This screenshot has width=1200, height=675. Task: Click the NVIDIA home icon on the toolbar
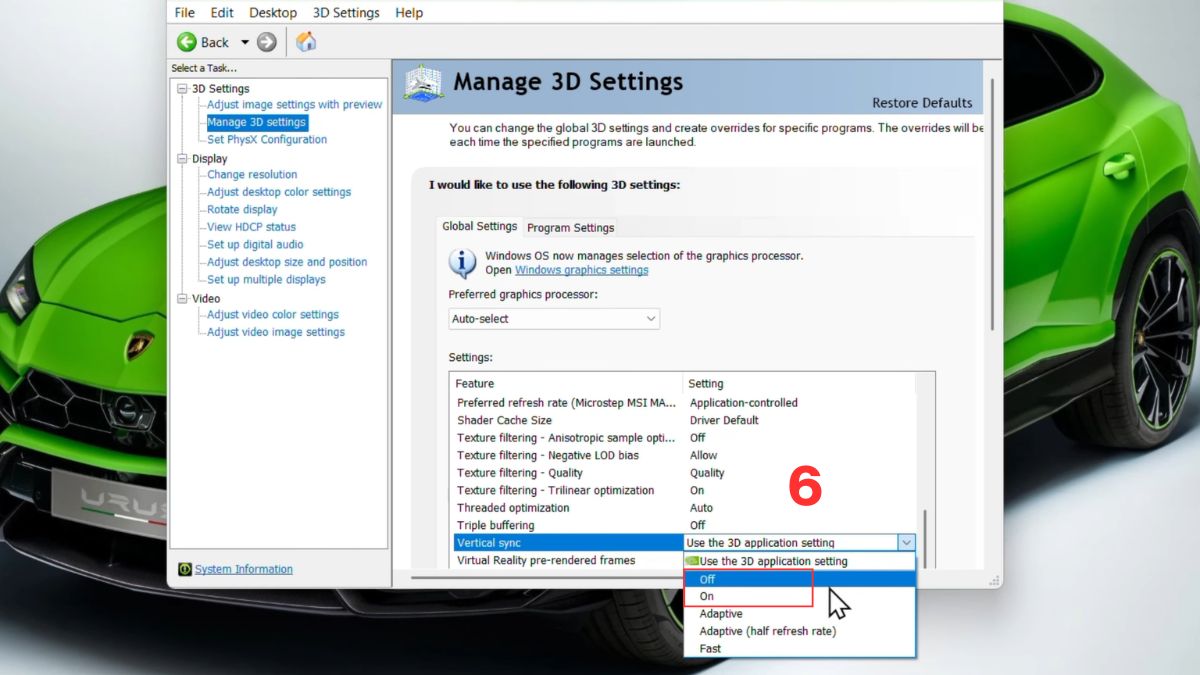point(306,42)
